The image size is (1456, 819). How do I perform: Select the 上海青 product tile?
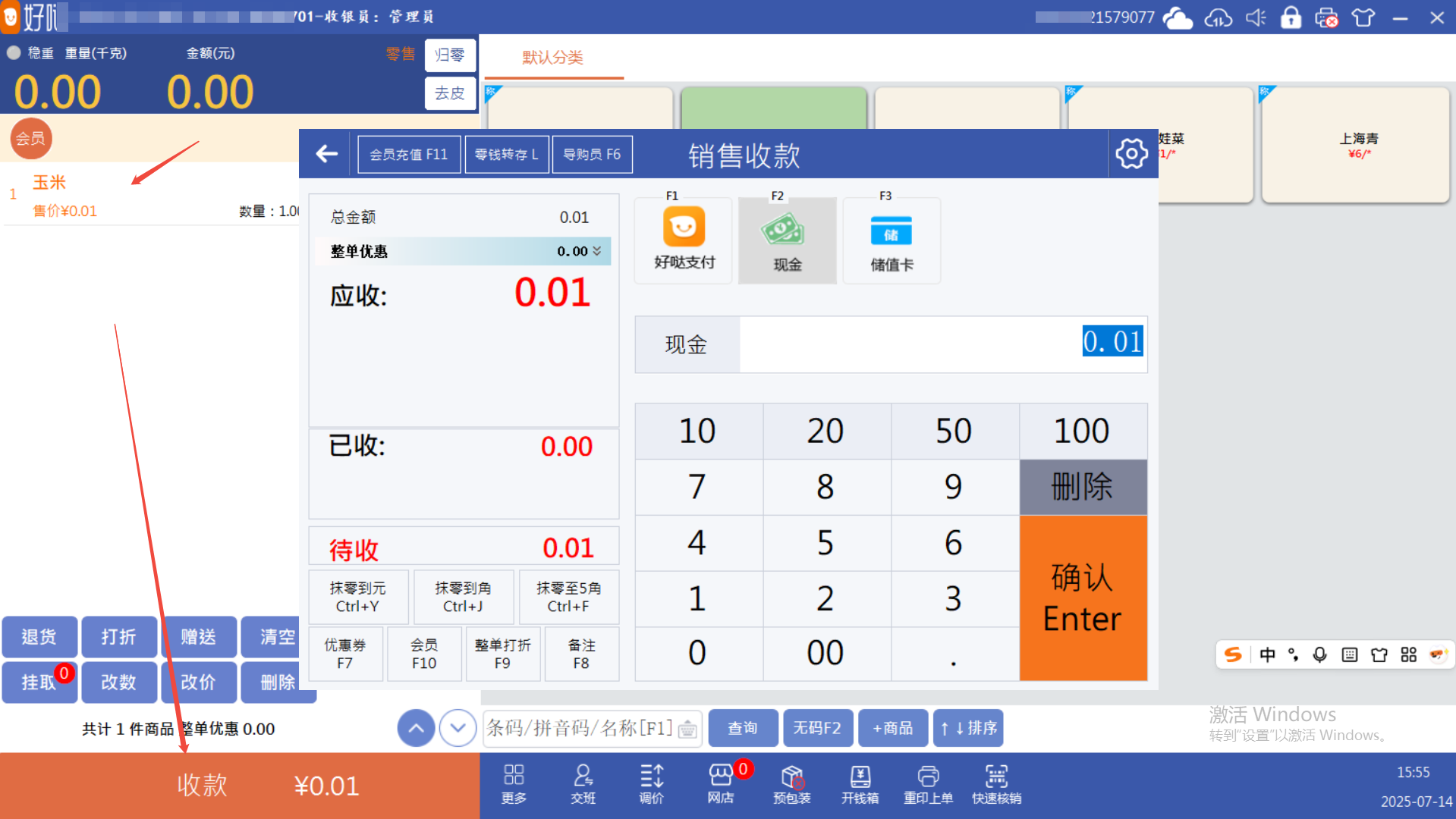(1356, 145)
